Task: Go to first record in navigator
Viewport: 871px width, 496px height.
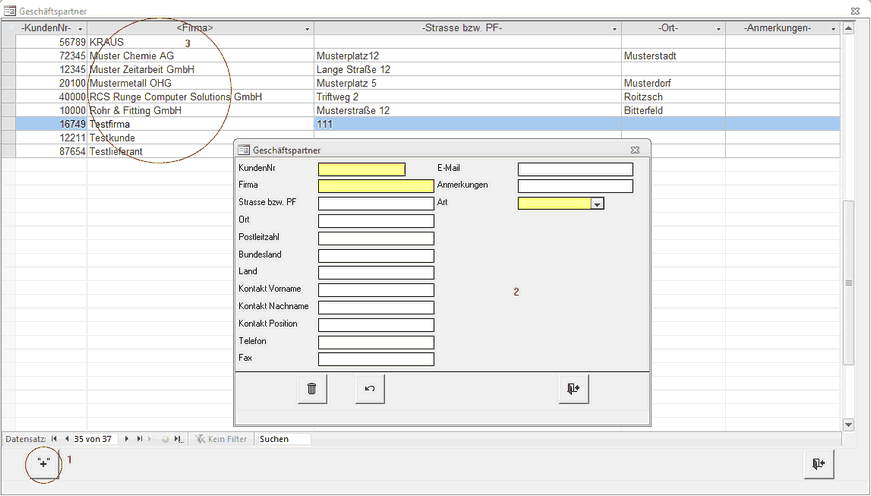Action: tap(54, 439)
